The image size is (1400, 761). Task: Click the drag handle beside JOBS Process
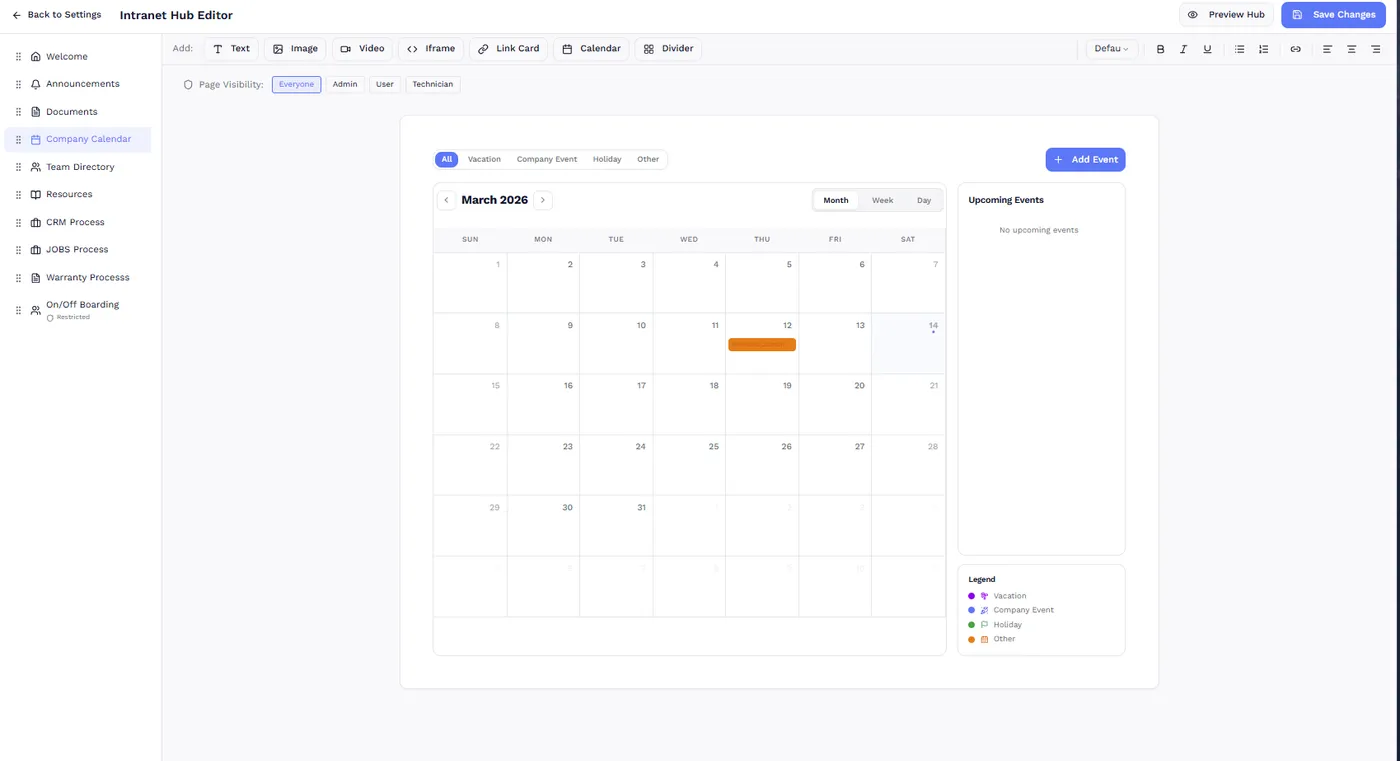click(x=18, y=250)
